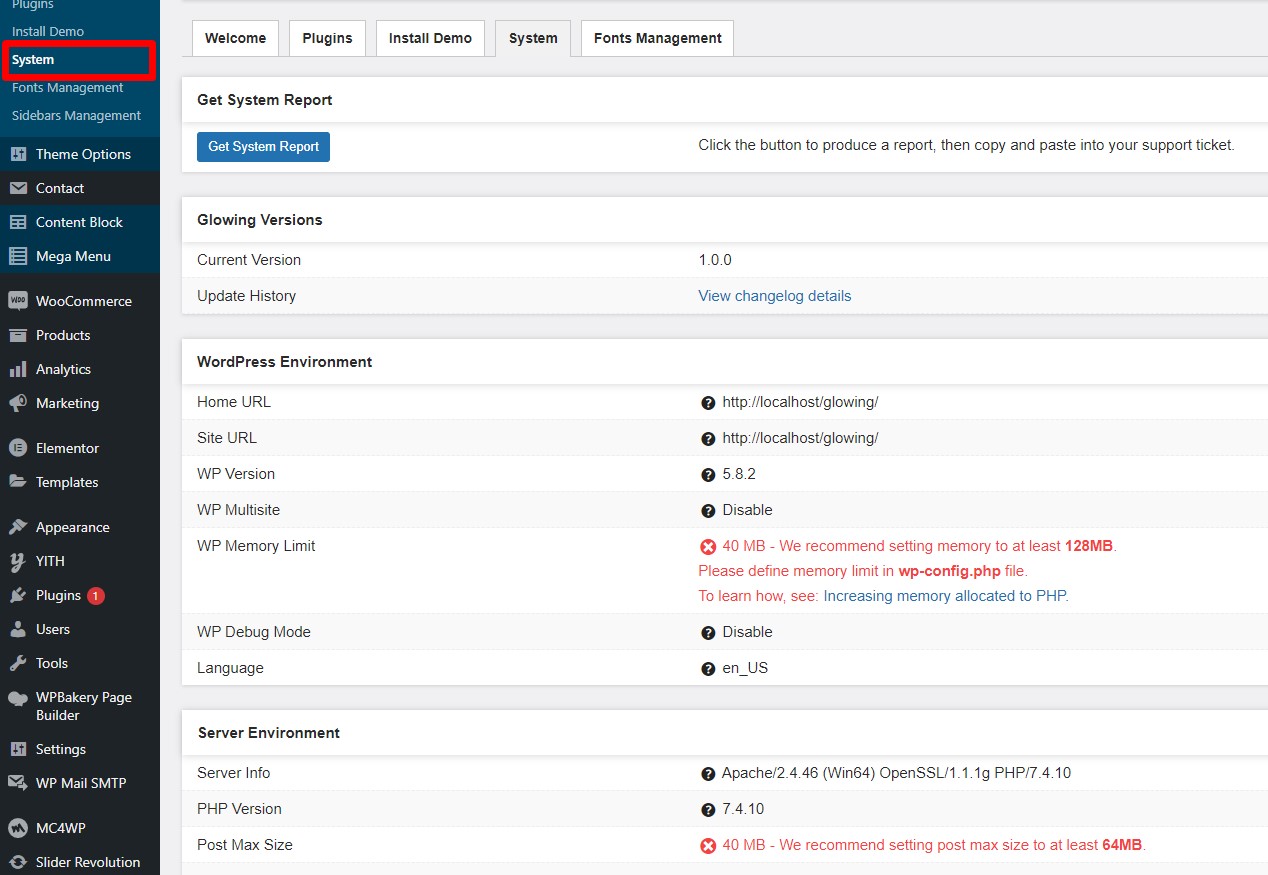Open View changelog details link

coord(775,296)
